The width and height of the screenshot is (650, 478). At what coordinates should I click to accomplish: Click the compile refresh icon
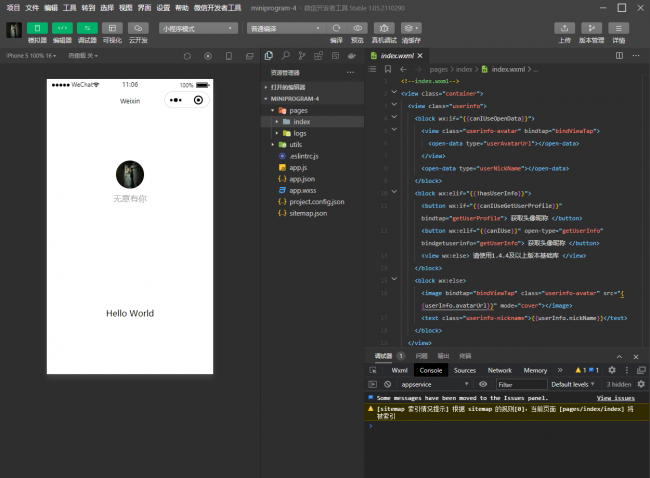pyautogui.click(x=336, y=28)
